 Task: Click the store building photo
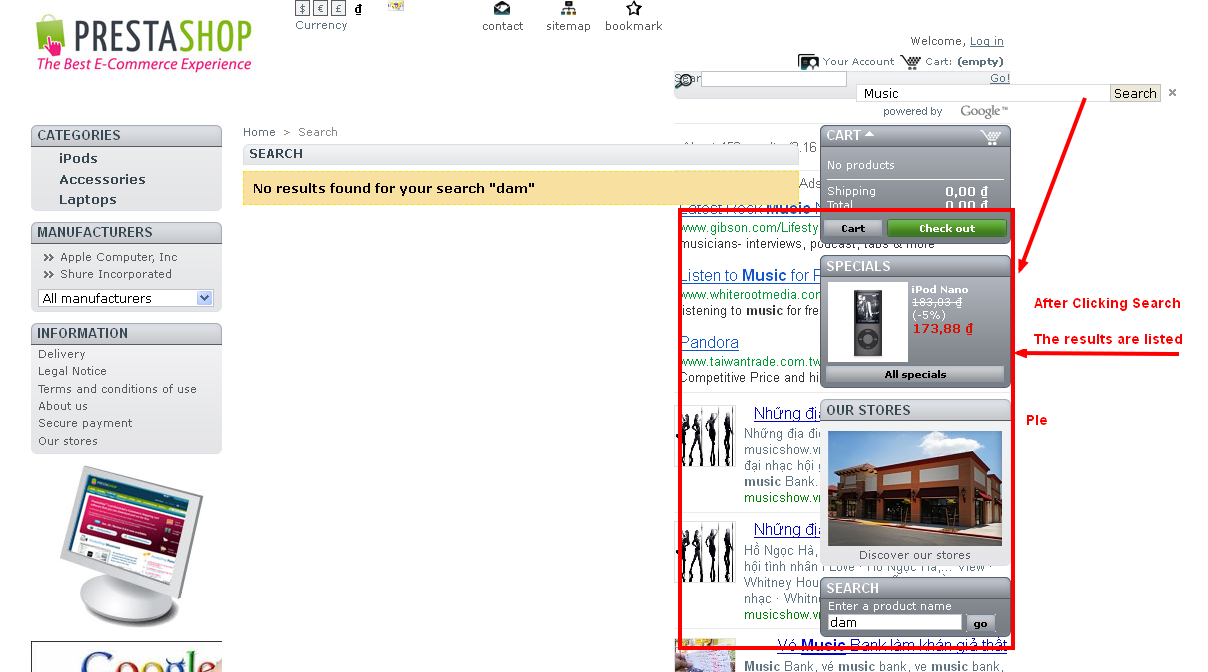point(915,489)
